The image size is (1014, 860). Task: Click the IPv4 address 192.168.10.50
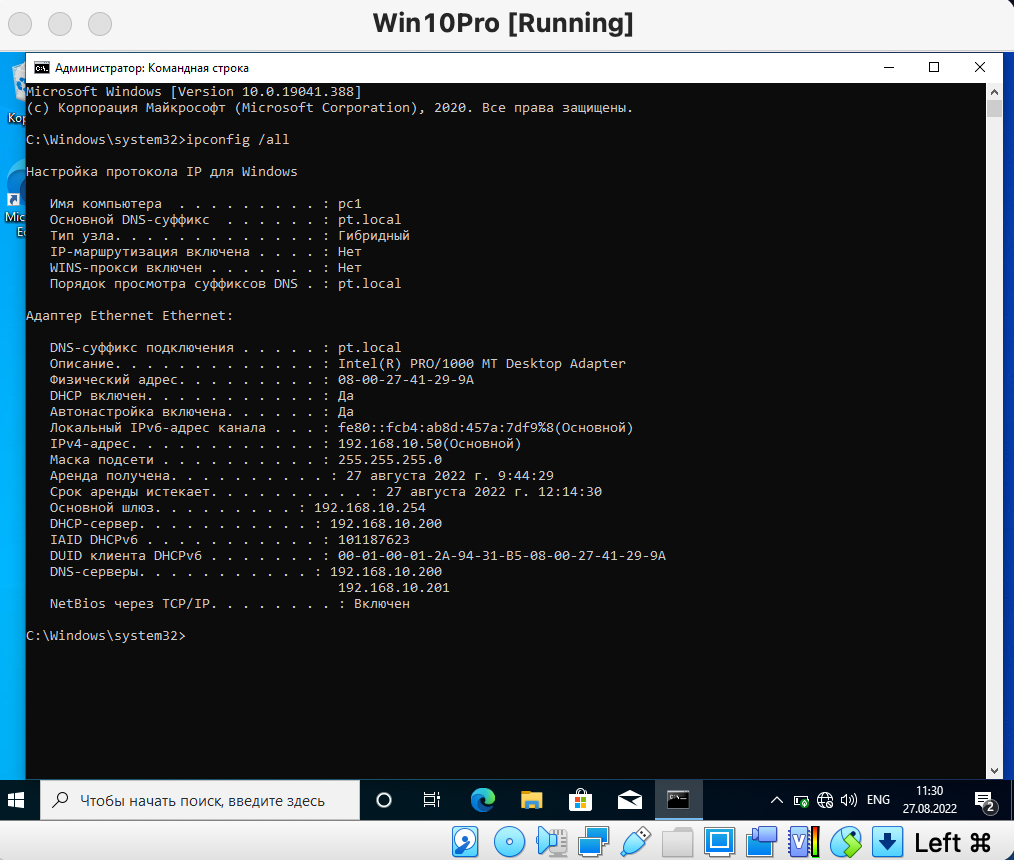(x=390, y=444)
